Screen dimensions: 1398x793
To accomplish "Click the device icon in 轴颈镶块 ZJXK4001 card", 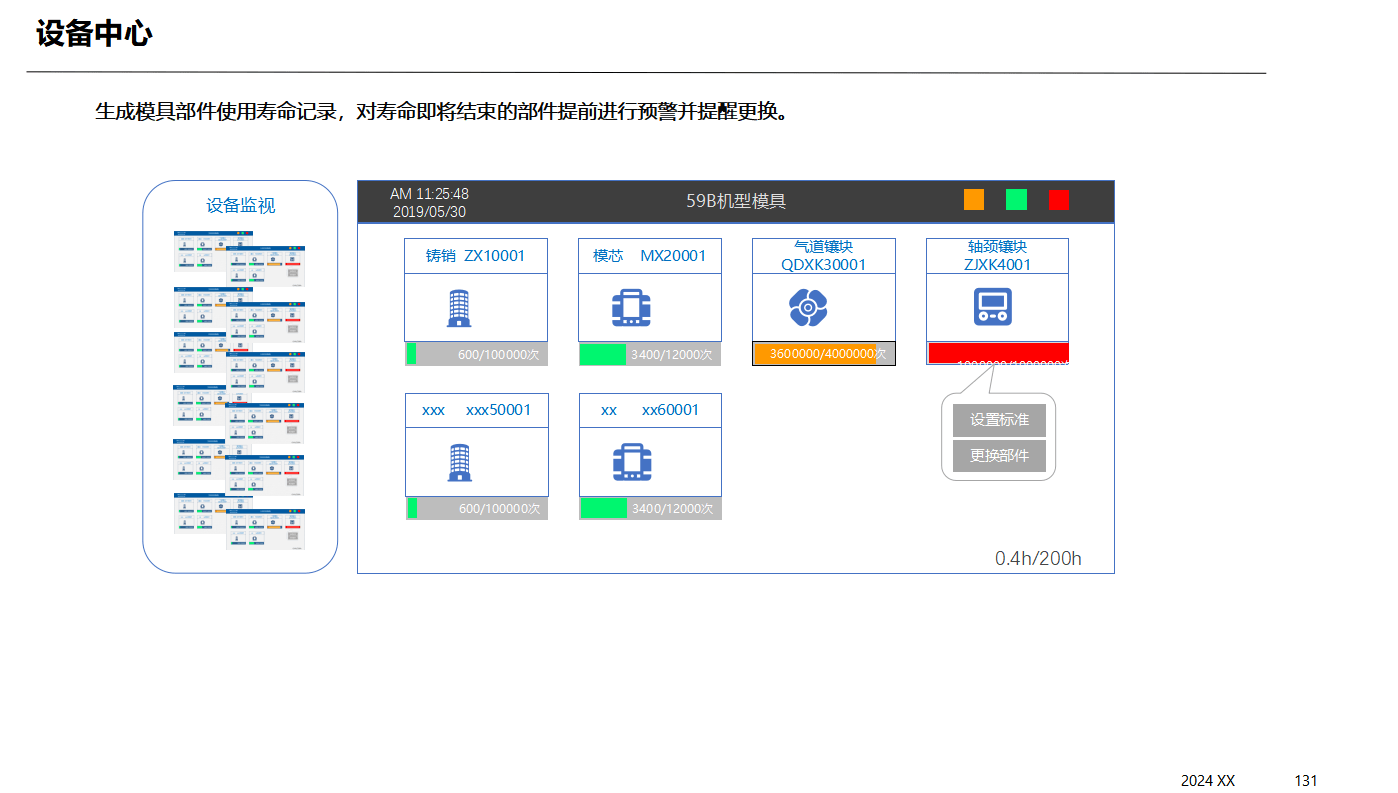I will tap(993, 307).
